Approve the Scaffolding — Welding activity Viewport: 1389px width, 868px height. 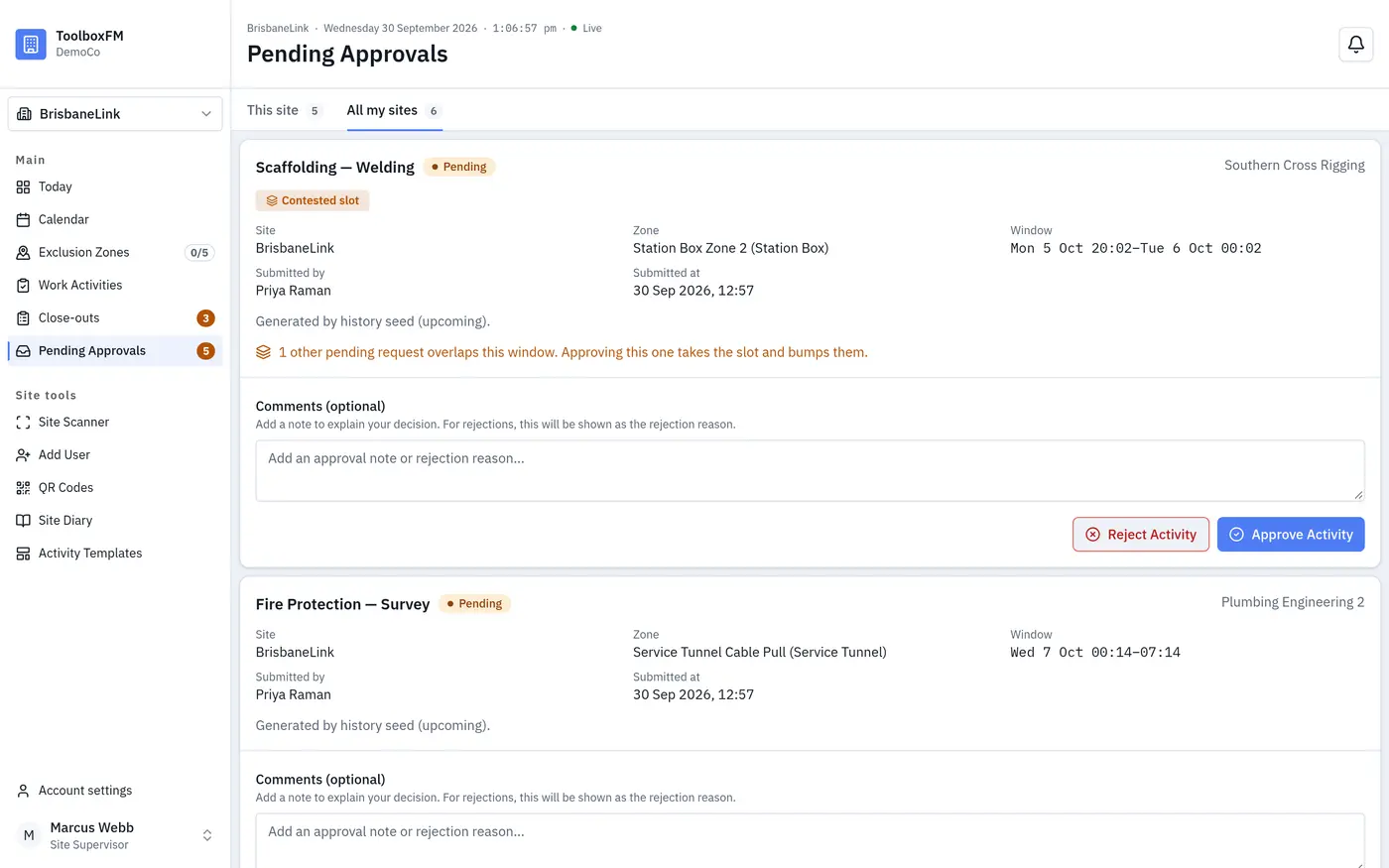tap(1291, 534)
